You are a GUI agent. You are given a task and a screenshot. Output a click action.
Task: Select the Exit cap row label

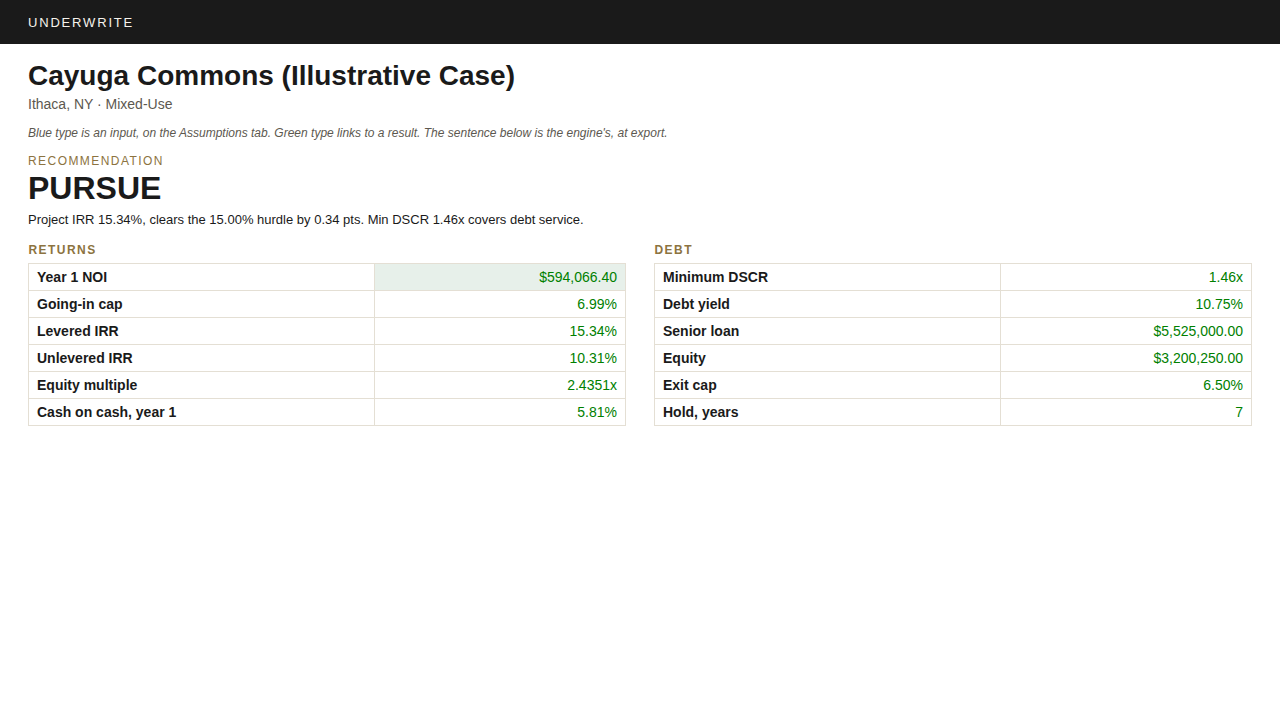(x=690, y=385)
